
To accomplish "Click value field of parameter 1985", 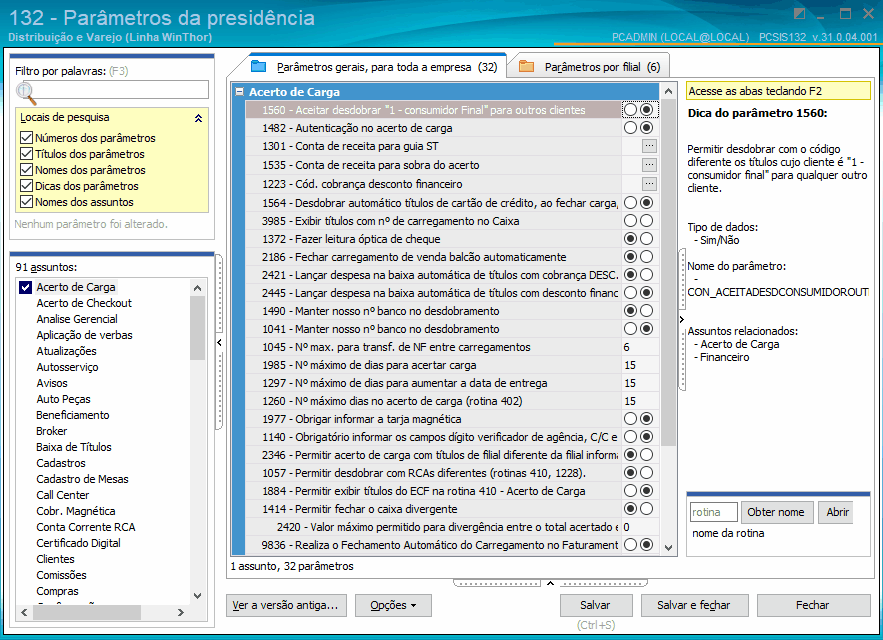I will click(x=640, y=365).
